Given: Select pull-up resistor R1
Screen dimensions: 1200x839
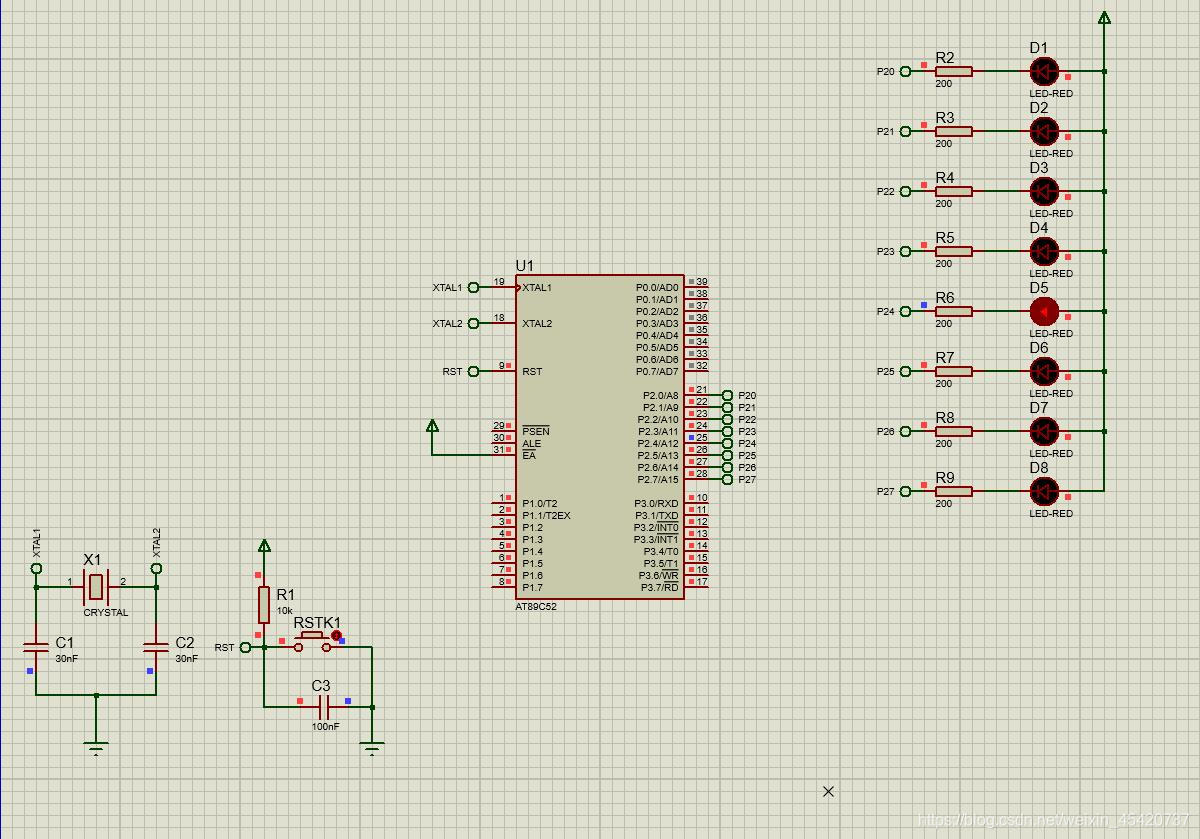Looking at the screenshot, I should click(264, 605).
